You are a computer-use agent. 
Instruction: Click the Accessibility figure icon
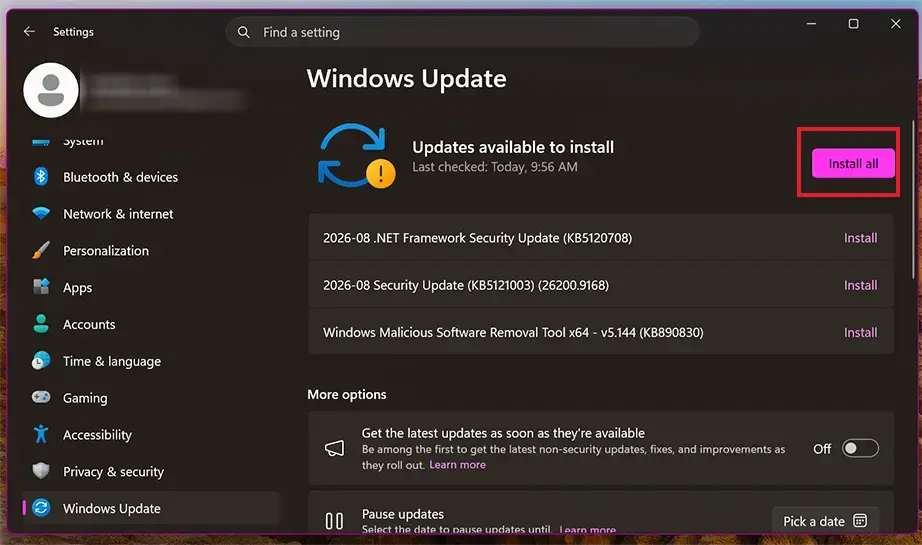tap(41, 434)
